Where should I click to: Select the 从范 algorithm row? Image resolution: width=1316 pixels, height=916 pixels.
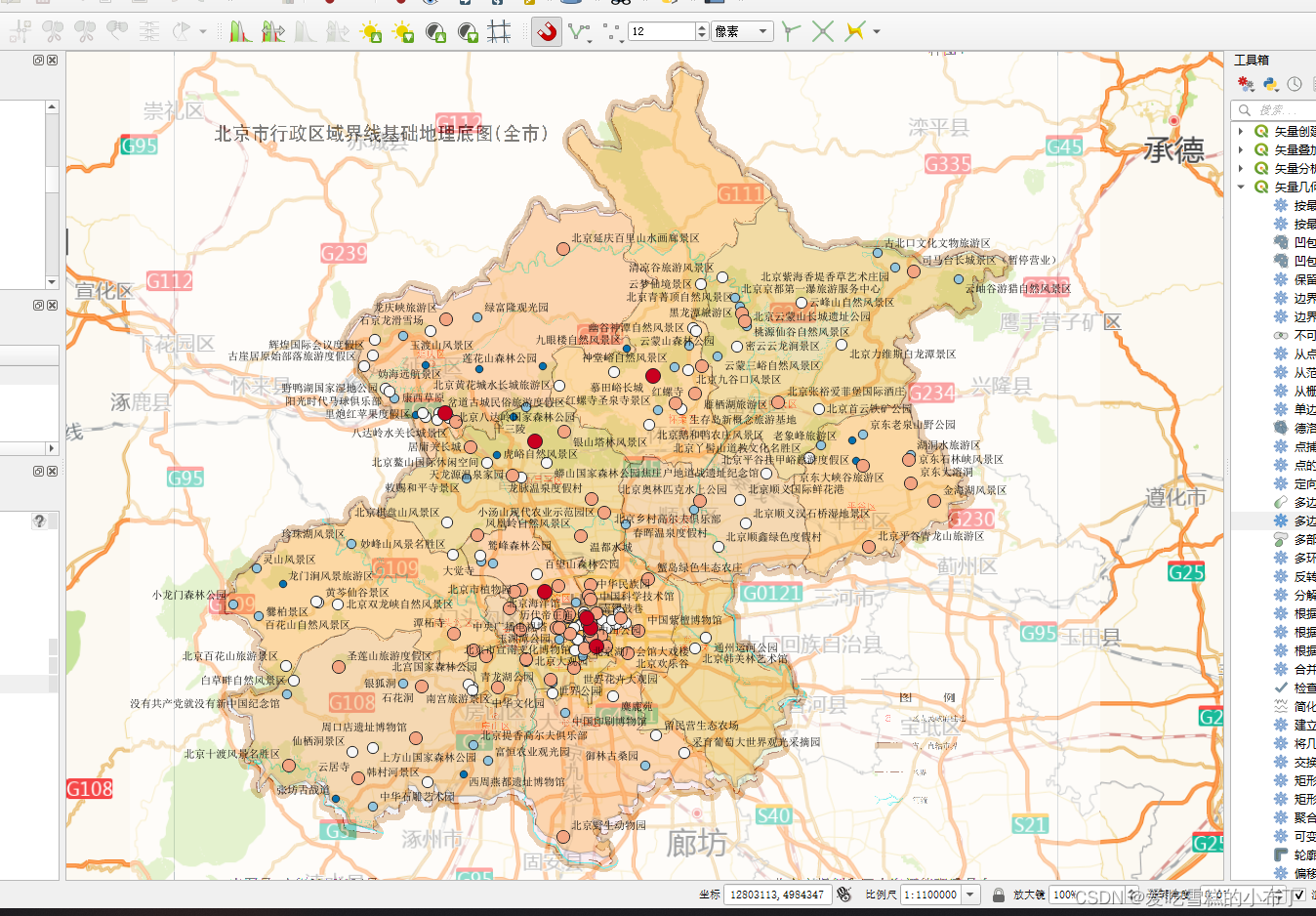tap(1273, 372)
